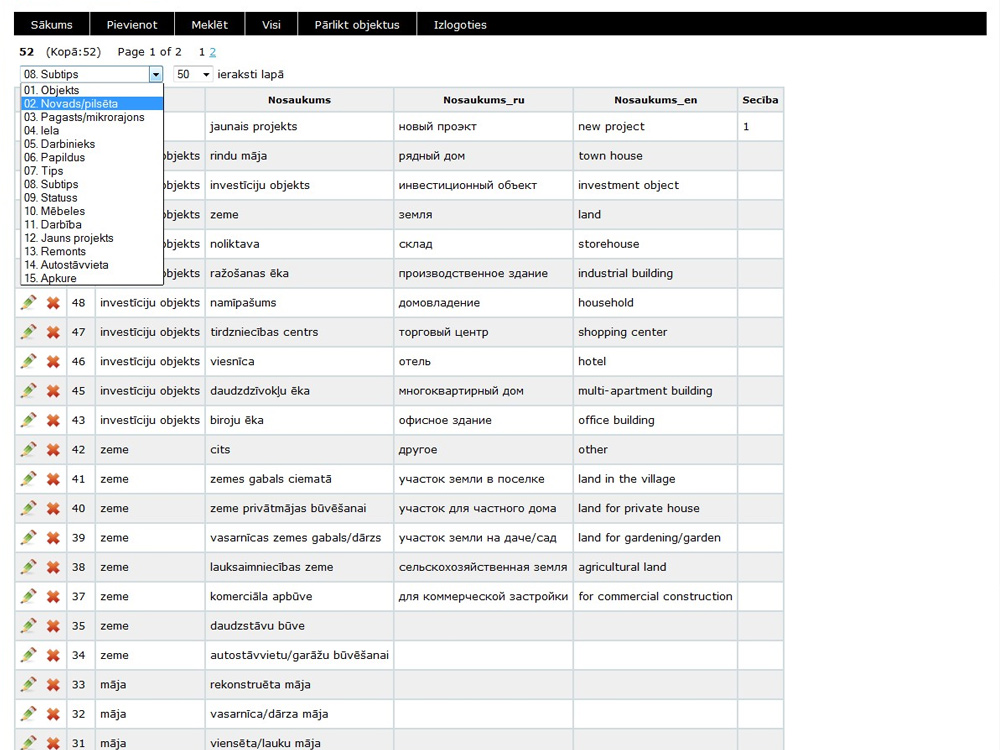1000x750 pixels.
Task: Edit row 33 rekonstruēta māja
Action: [29, 684]
